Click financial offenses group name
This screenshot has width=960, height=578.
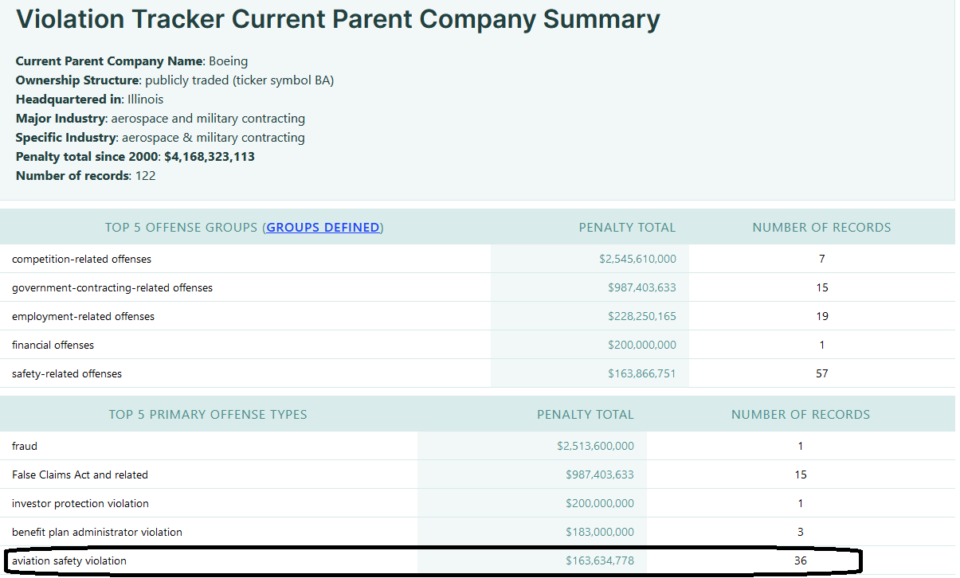click(53, 345)
